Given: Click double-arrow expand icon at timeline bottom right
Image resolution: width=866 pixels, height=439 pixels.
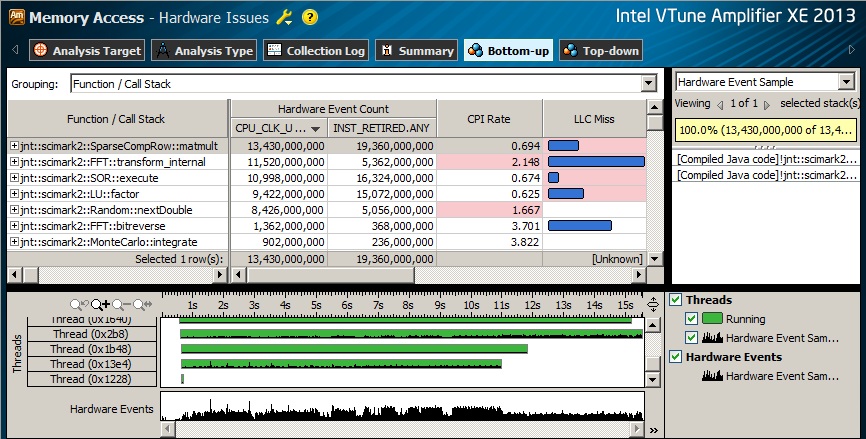Looking at the screenshot, I should coord(653,430).
